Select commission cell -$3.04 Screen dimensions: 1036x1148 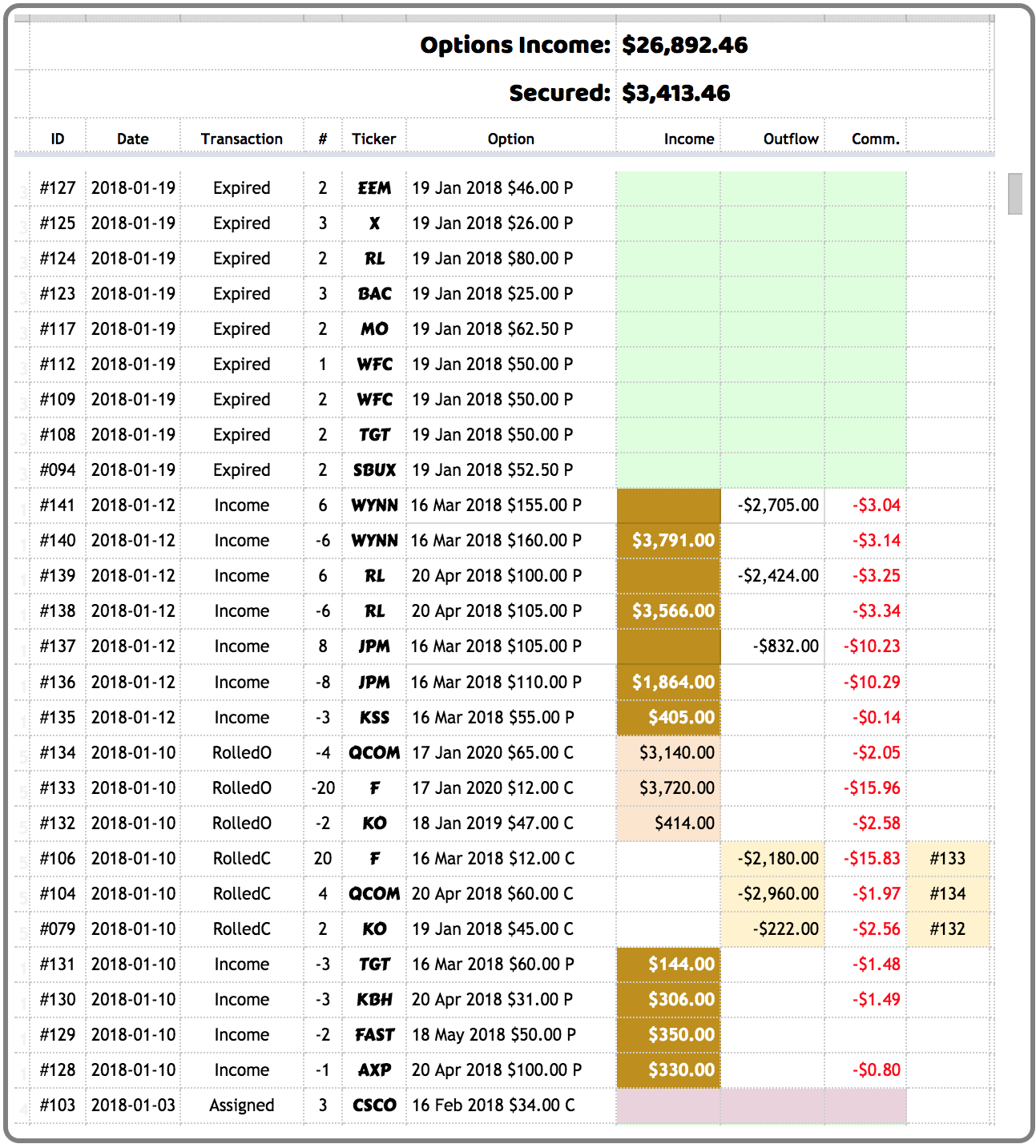tap(866, 506)
